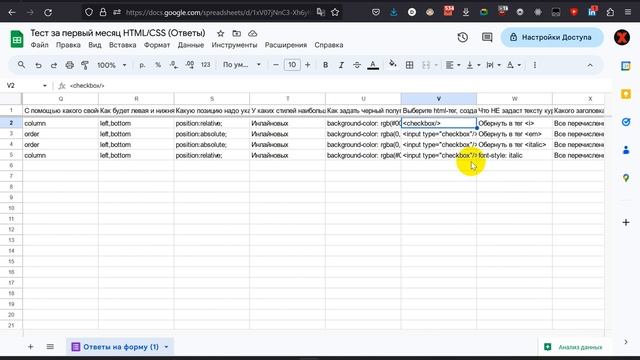This screenshot has height=360, width=640.
Task: Open Tasks side panel icon
Action: click(x=626, y=122)
